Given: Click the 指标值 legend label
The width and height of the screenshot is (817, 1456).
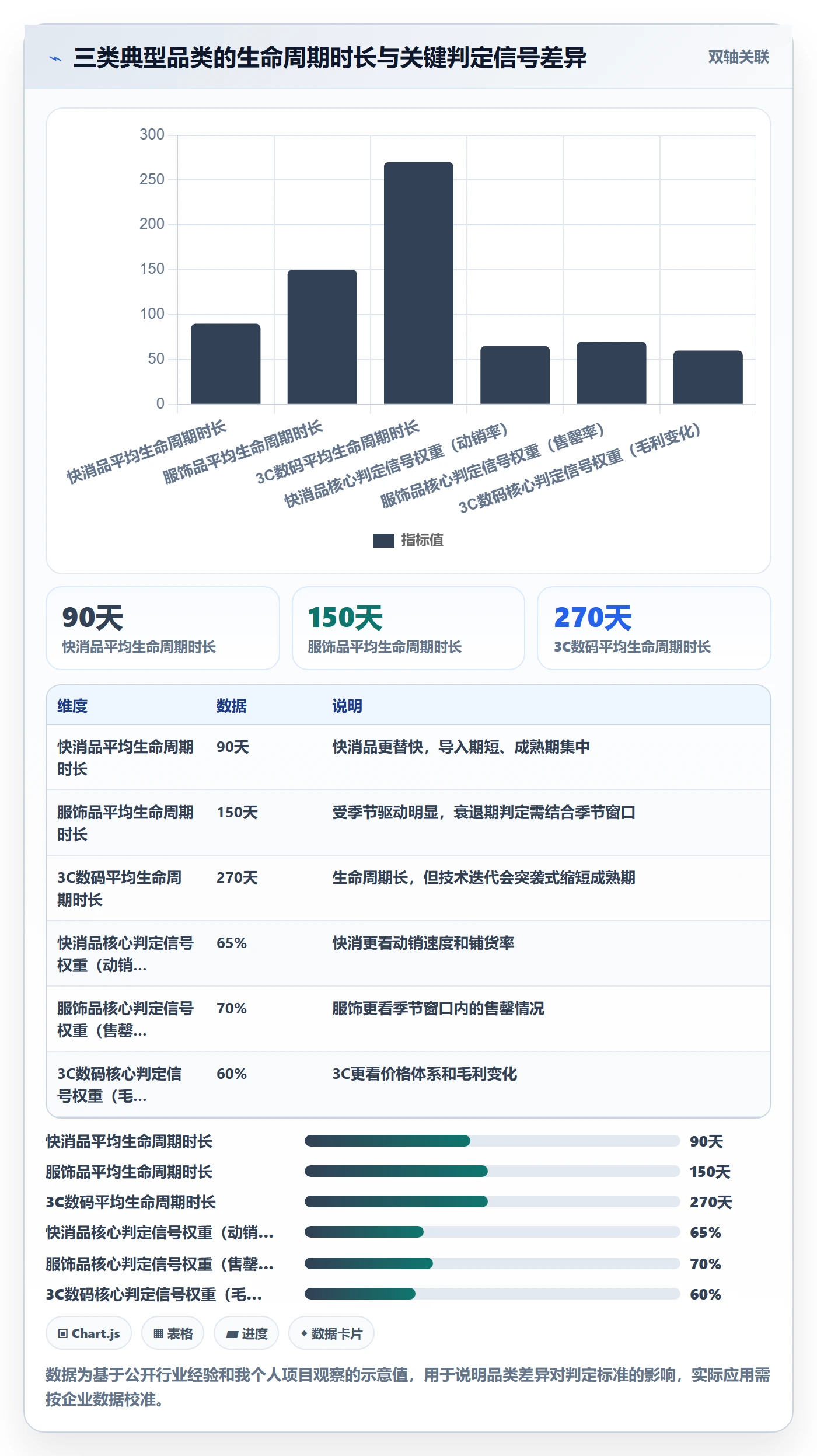Looking at the screenshot, I should tap(422, 541).
